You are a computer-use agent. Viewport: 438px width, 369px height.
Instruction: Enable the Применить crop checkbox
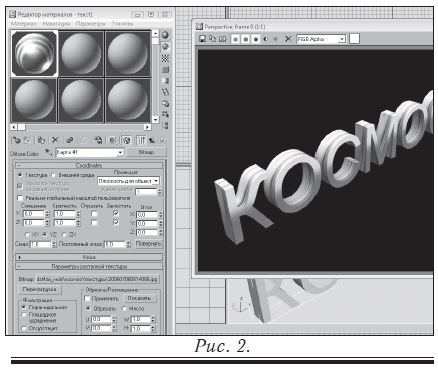click(x=87, y=298)
